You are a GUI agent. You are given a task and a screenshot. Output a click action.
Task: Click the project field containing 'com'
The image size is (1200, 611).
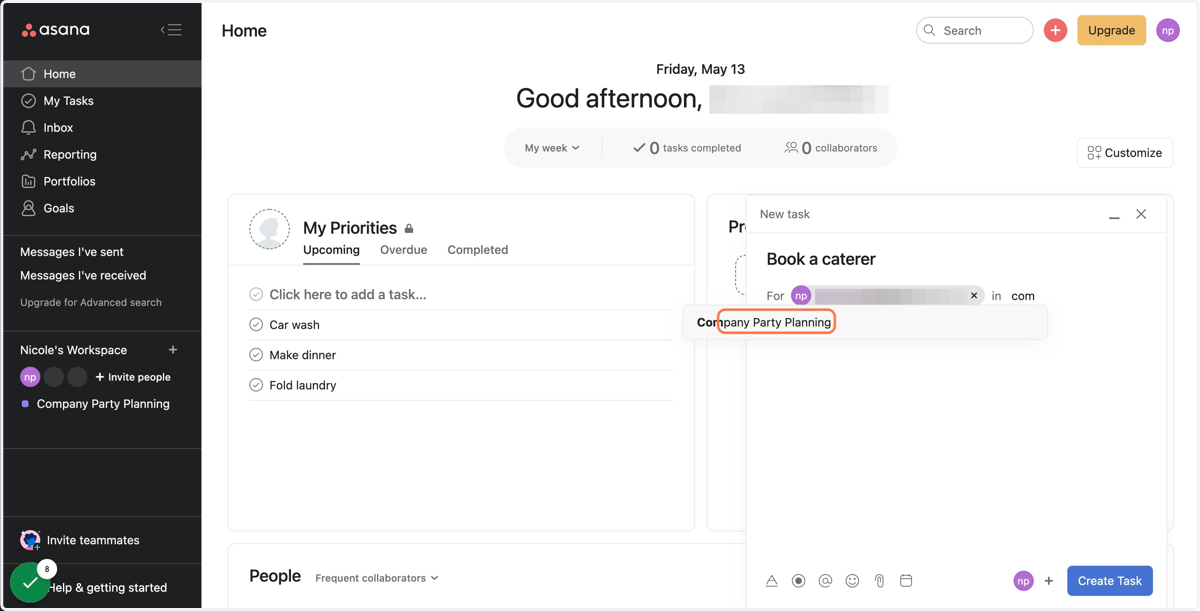point(1023,296)
